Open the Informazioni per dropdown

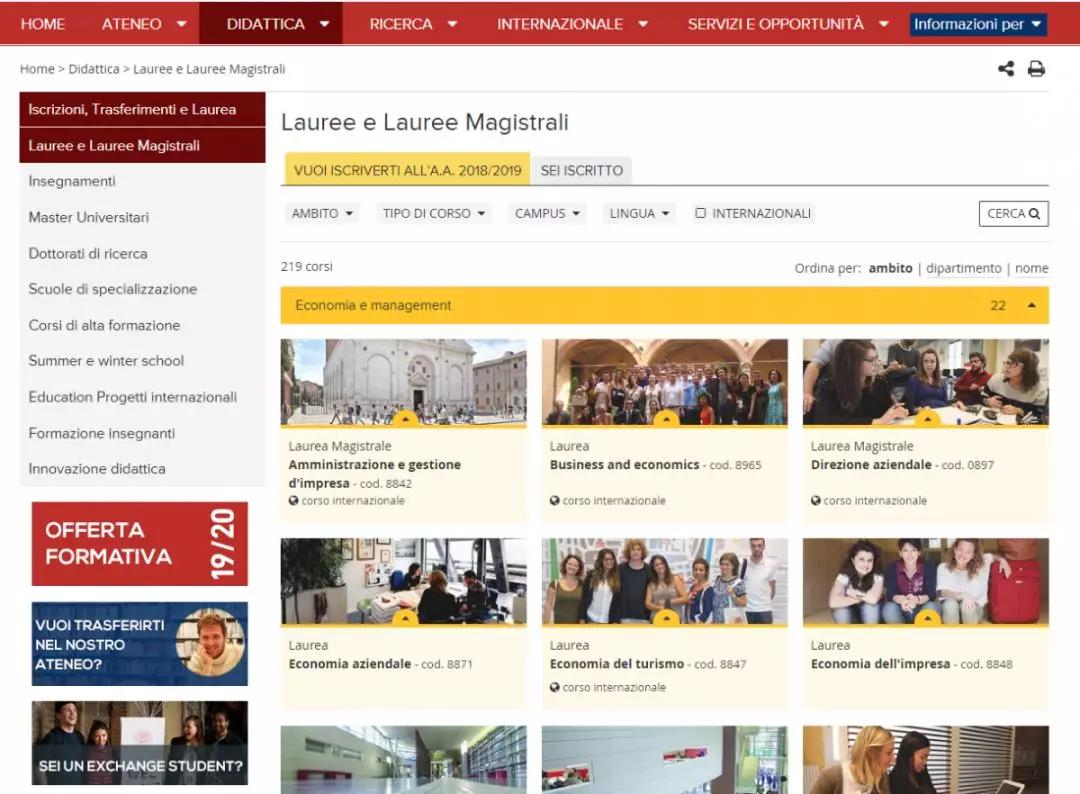coord(977,24)
